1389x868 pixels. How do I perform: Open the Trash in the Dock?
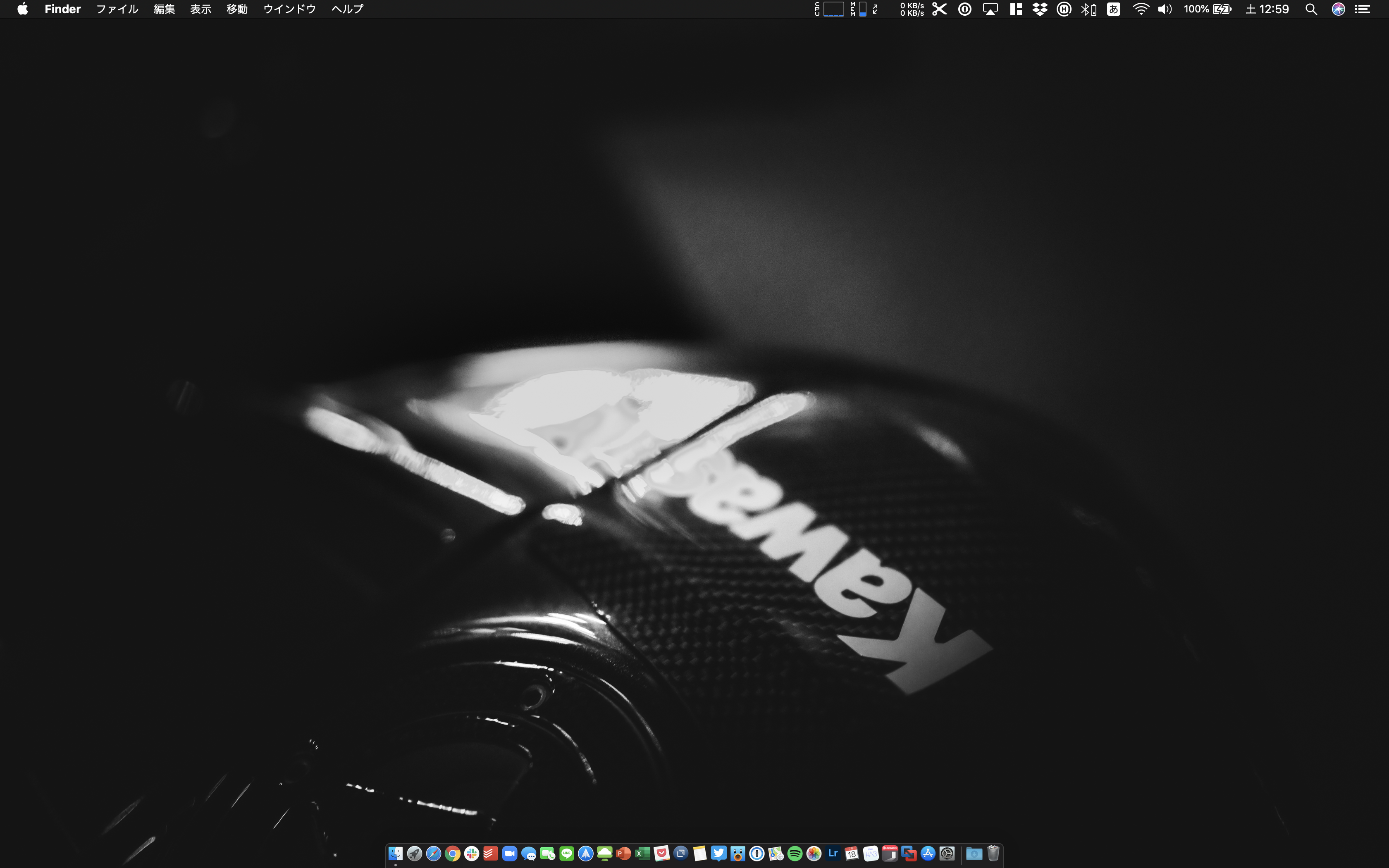coord(993,854)
